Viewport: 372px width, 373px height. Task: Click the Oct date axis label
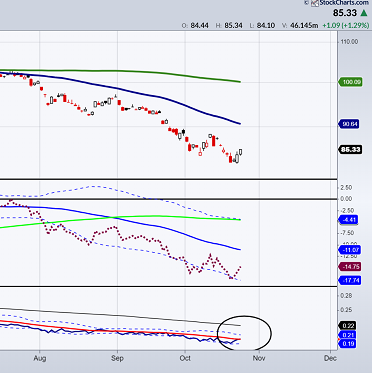tap(185, 359)
